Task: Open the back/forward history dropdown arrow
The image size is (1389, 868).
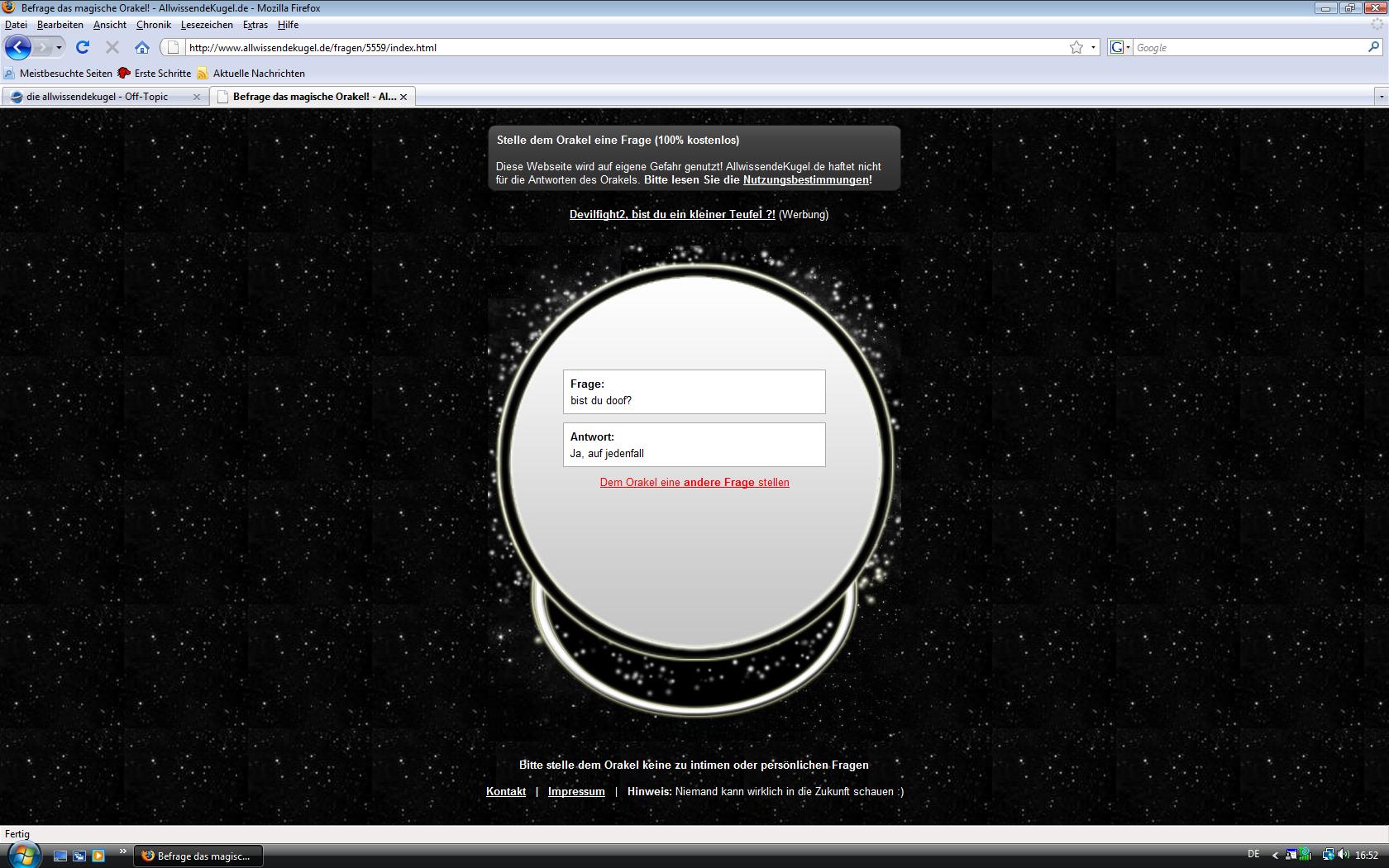Action: (59, 47)
